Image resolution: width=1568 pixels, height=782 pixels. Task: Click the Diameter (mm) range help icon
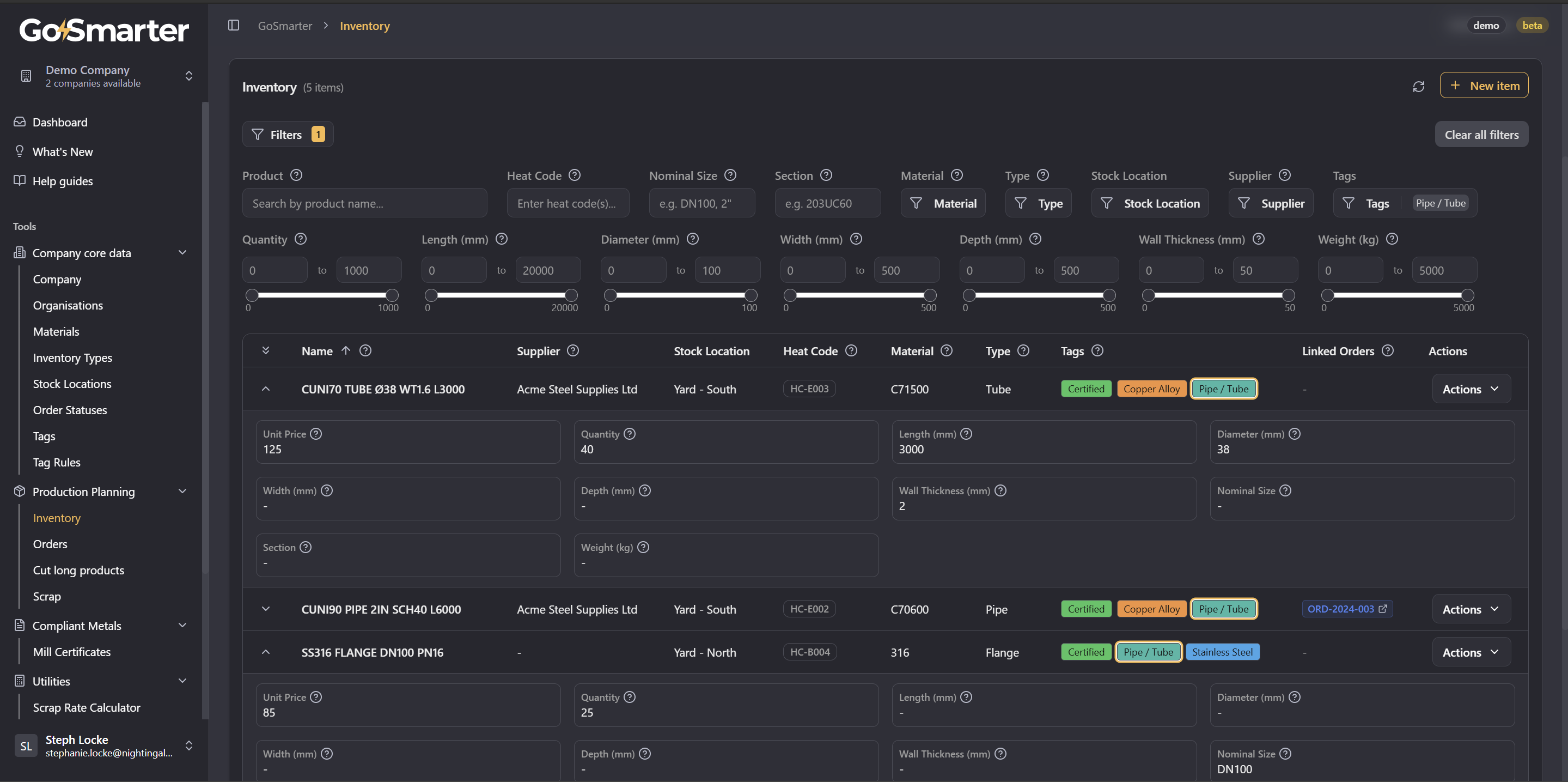tap(693, 239)
